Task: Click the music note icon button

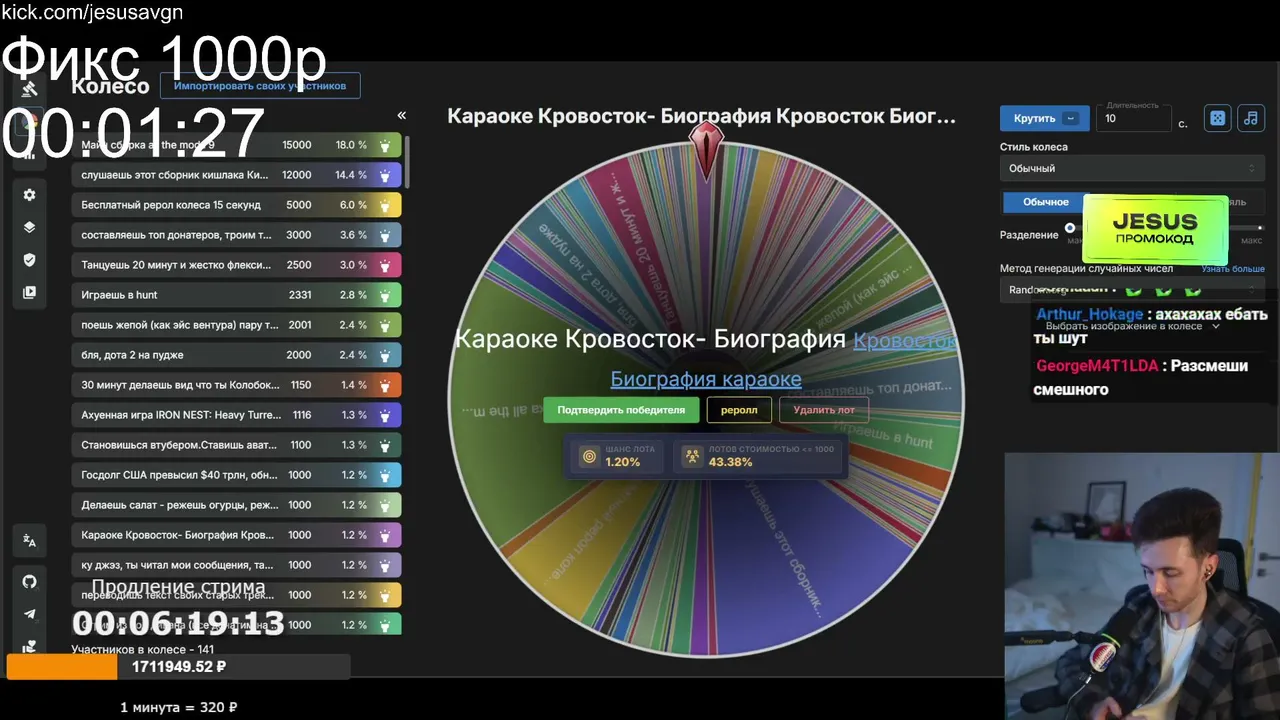Action: coord(1250,118)
